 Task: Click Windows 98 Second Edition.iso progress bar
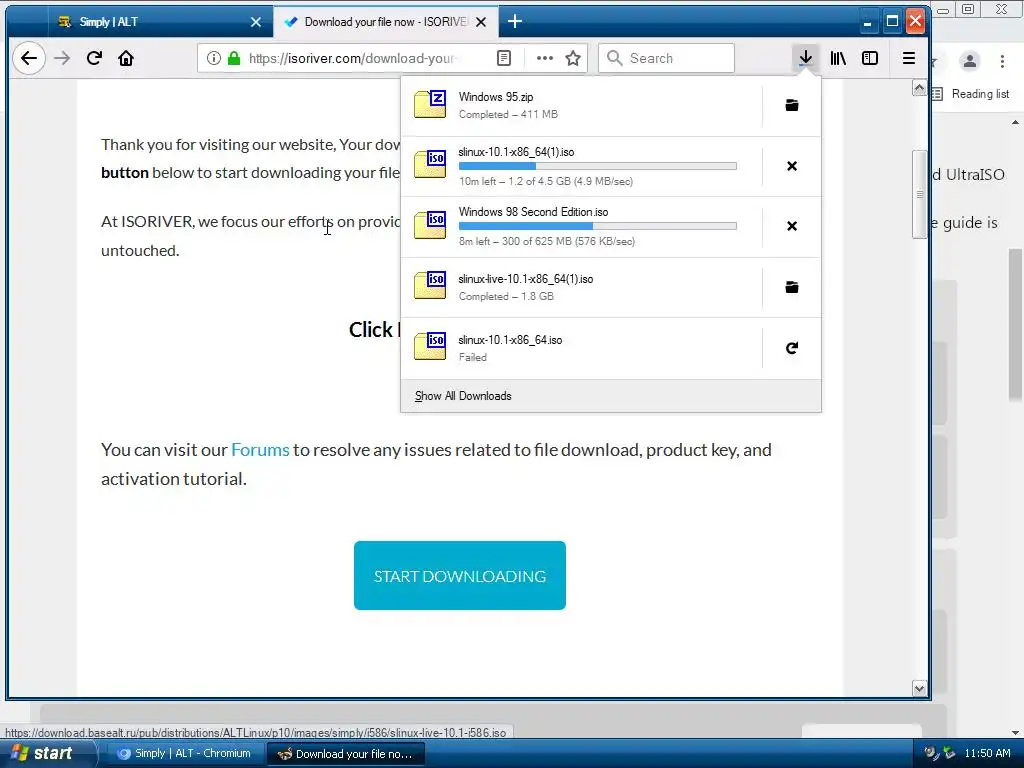click(x=598, y=226)
